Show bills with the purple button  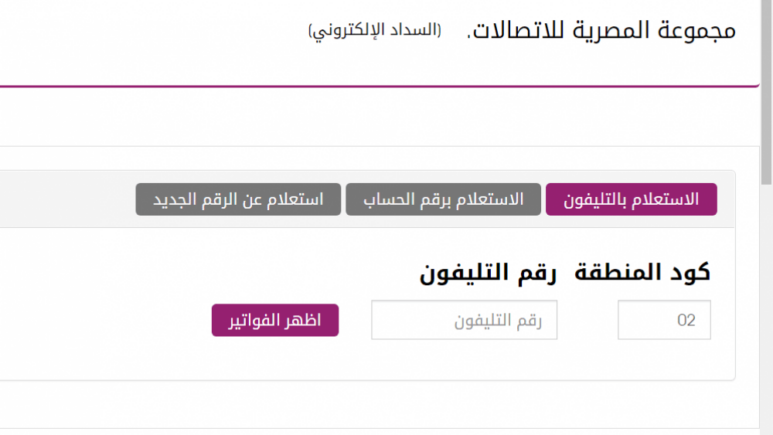pos(275,320)
